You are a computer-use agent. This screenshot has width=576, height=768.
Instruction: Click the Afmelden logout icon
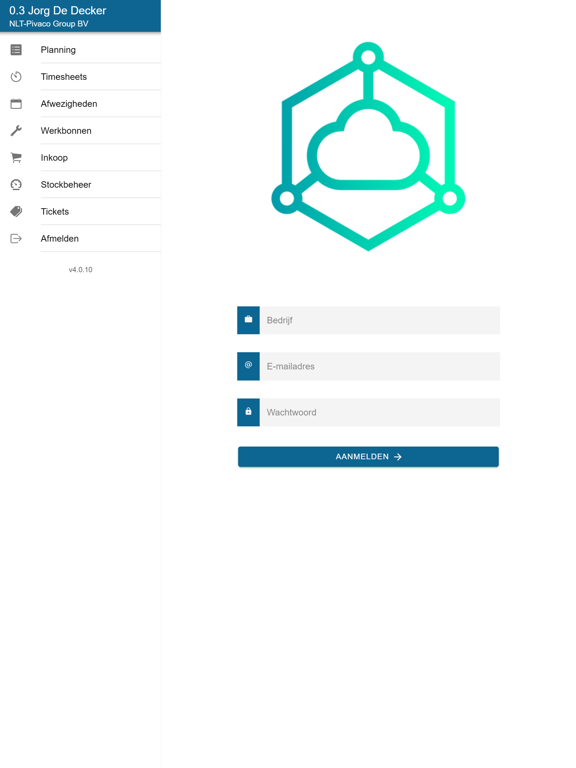[x=16, y=238]
